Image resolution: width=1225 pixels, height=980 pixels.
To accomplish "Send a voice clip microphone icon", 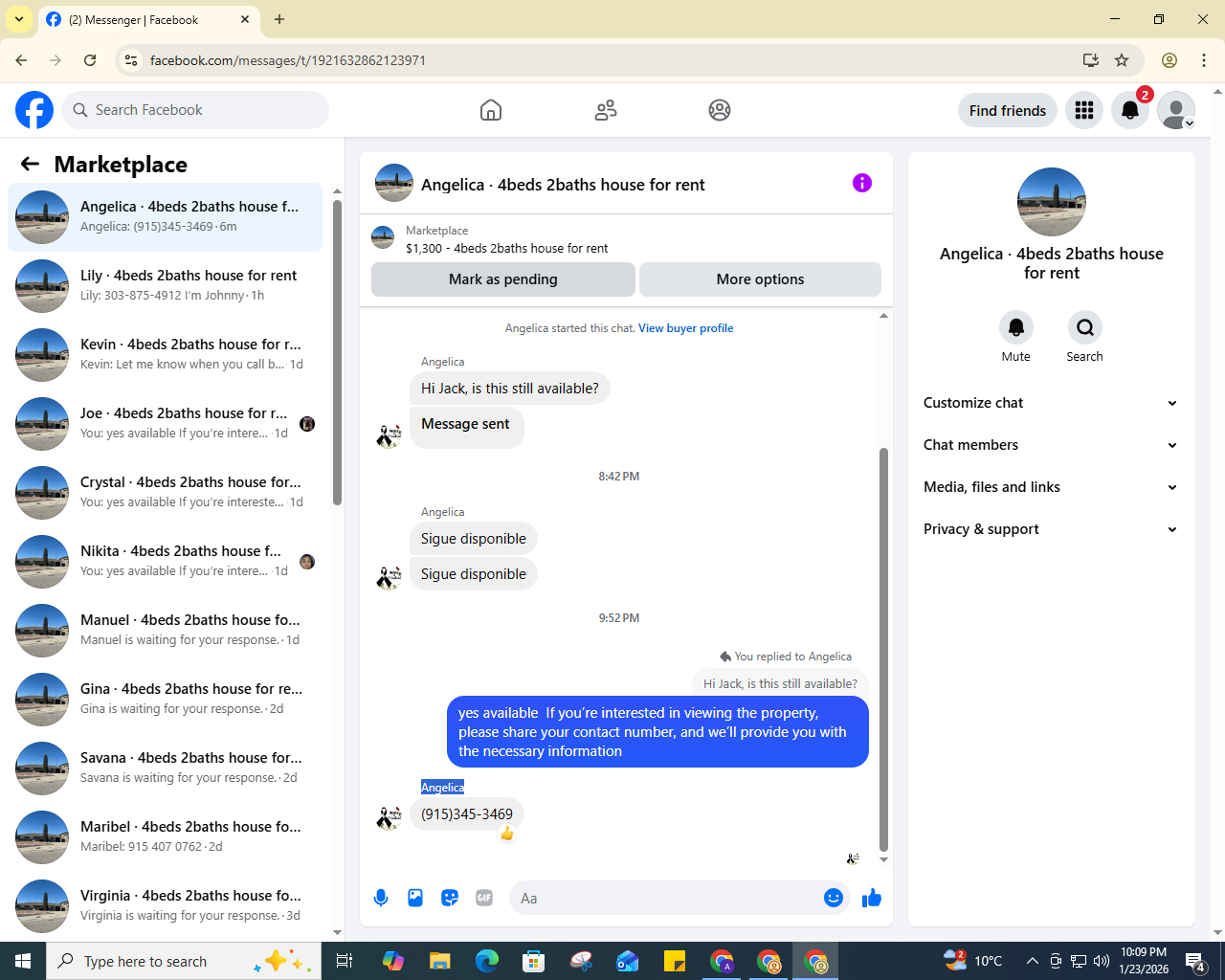I will tap(381, 898).
